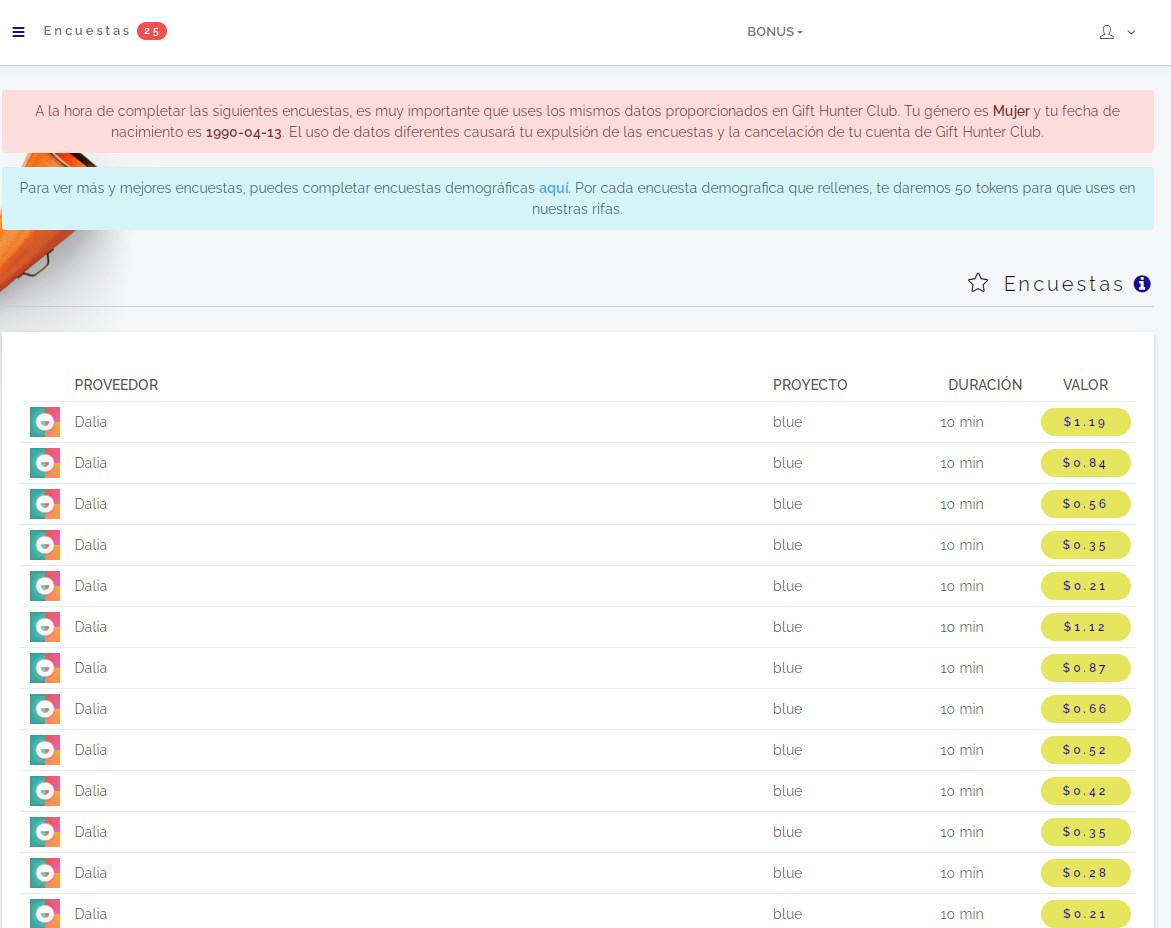Follow the 'aquí' demographic surveys link

point(553,188)
